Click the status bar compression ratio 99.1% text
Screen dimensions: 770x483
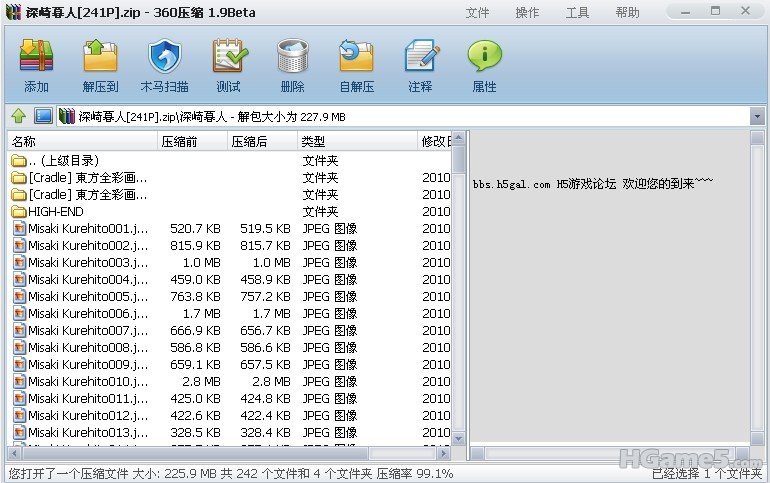(x=415, y=473)
